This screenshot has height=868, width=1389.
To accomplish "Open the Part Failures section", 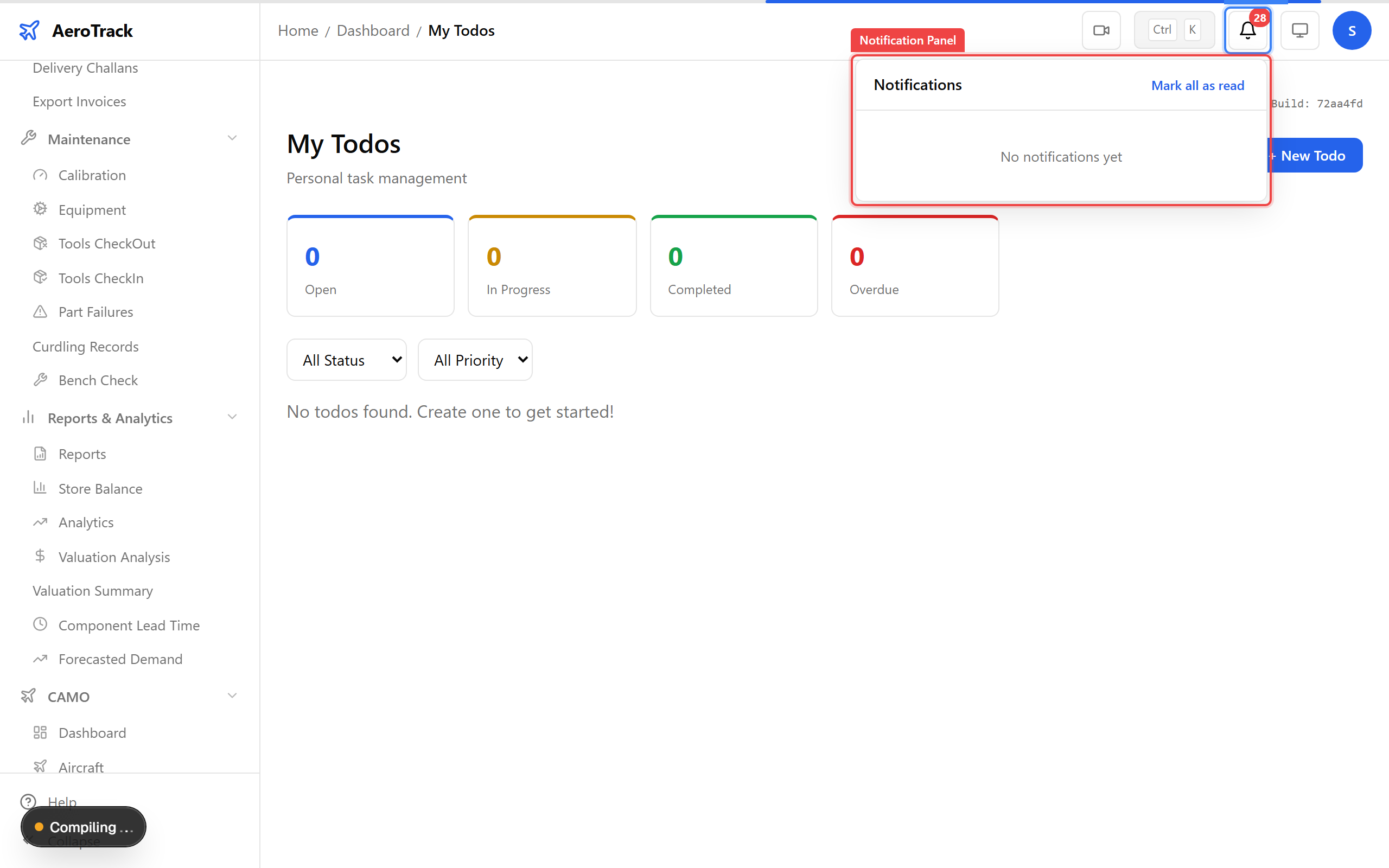I will point(95,312).
